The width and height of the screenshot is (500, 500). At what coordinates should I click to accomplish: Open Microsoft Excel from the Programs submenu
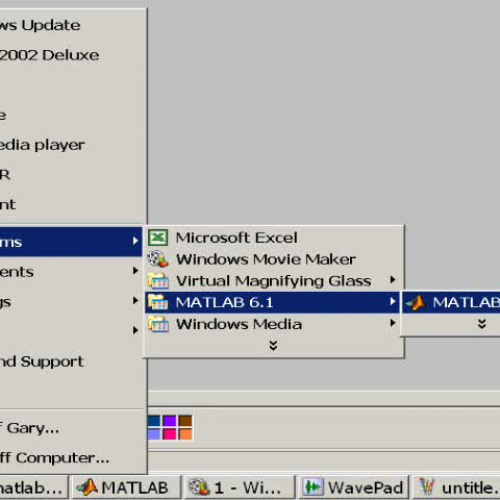[273, 238]
